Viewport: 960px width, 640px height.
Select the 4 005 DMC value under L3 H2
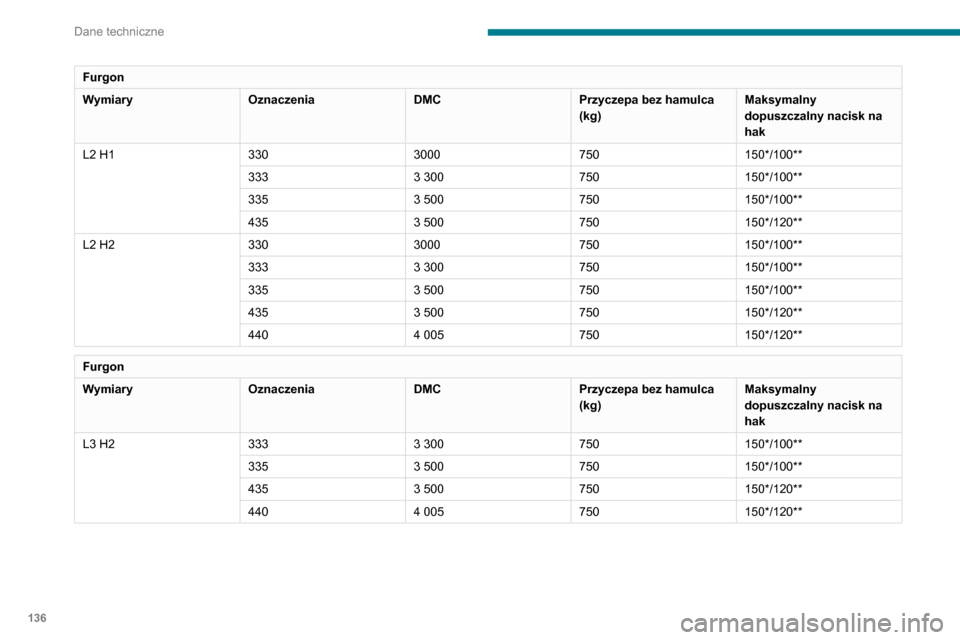coord(430,511)
